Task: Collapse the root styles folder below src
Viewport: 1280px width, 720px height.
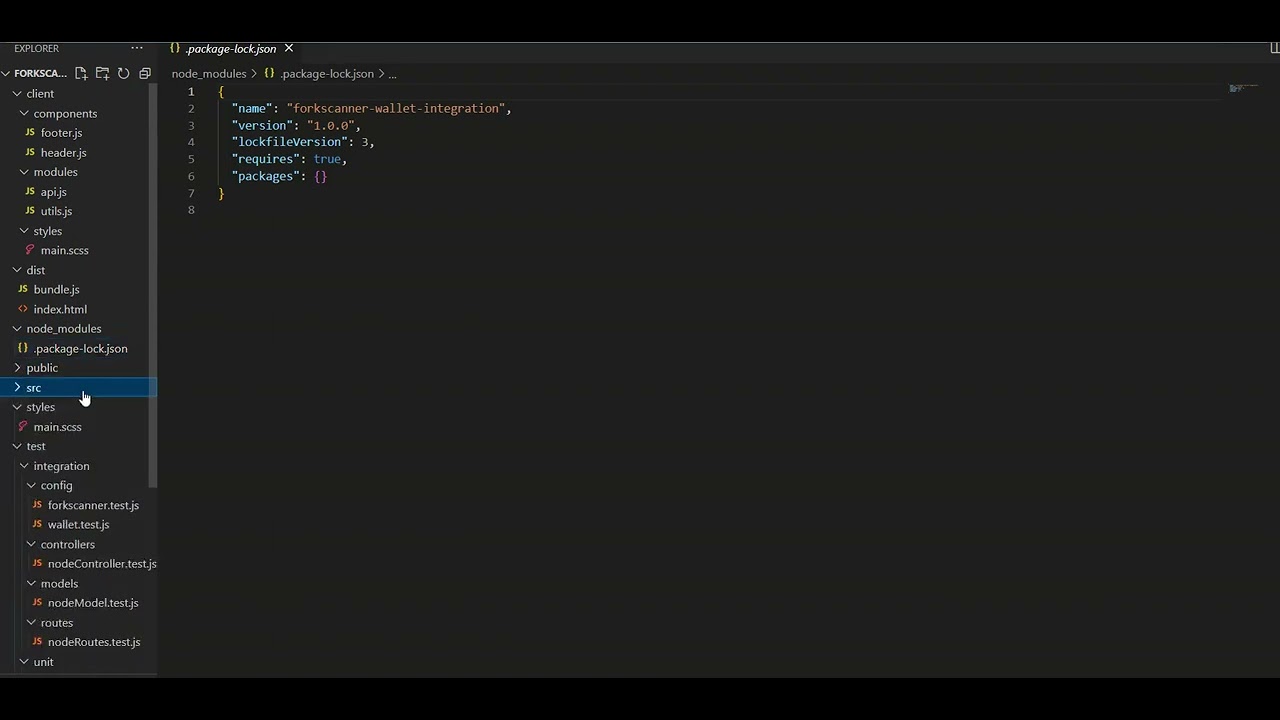Action: (17, 407)
